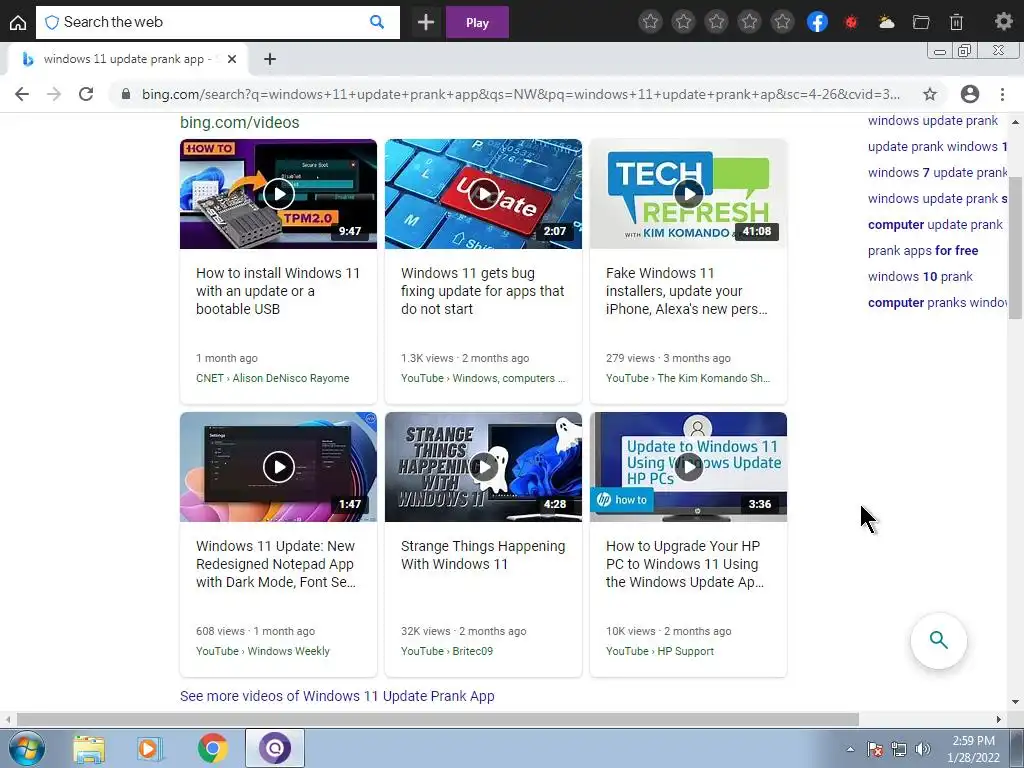The width and height of the screenshot is (1024, 768).
Task: Select related search 'prank apps for free'
Action: coord(923,251)
